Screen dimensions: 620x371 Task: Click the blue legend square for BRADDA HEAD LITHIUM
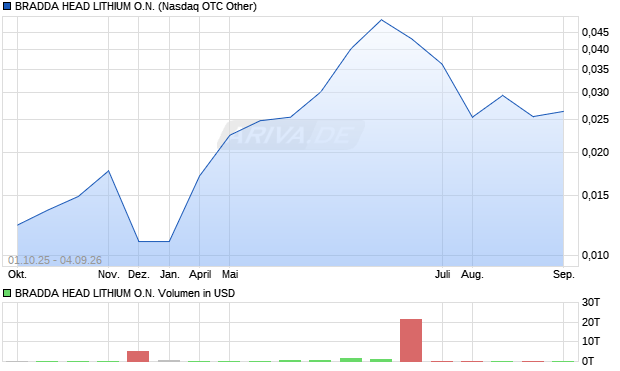(x=7, y=7)
